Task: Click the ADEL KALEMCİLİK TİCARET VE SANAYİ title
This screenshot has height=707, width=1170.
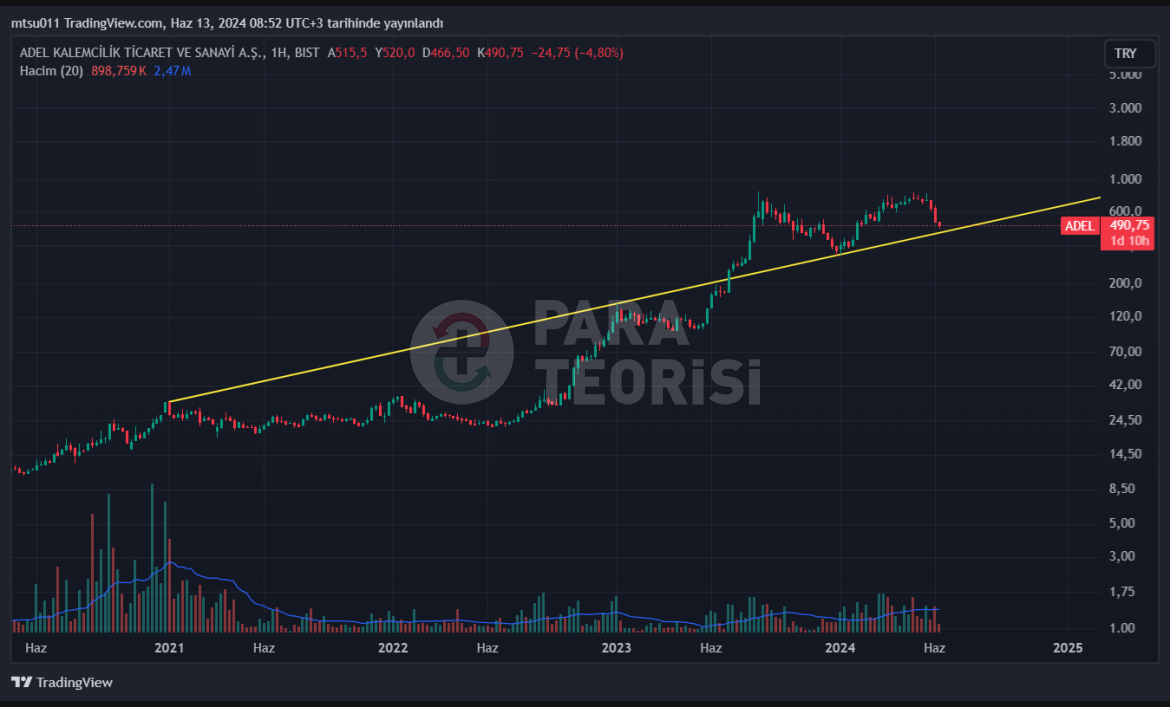Action: coord(141,52)
